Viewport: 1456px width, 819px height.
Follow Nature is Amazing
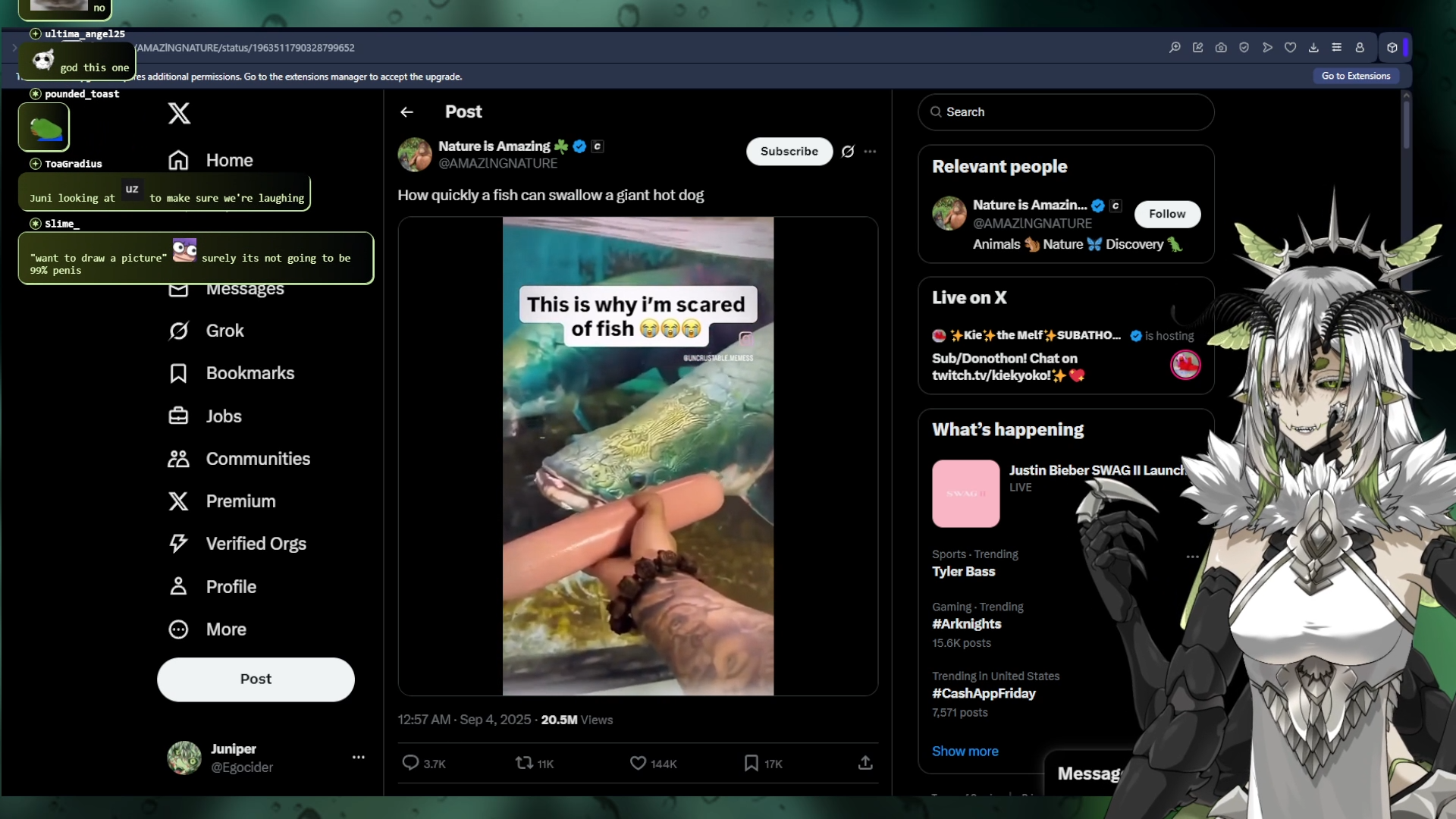1167,214
